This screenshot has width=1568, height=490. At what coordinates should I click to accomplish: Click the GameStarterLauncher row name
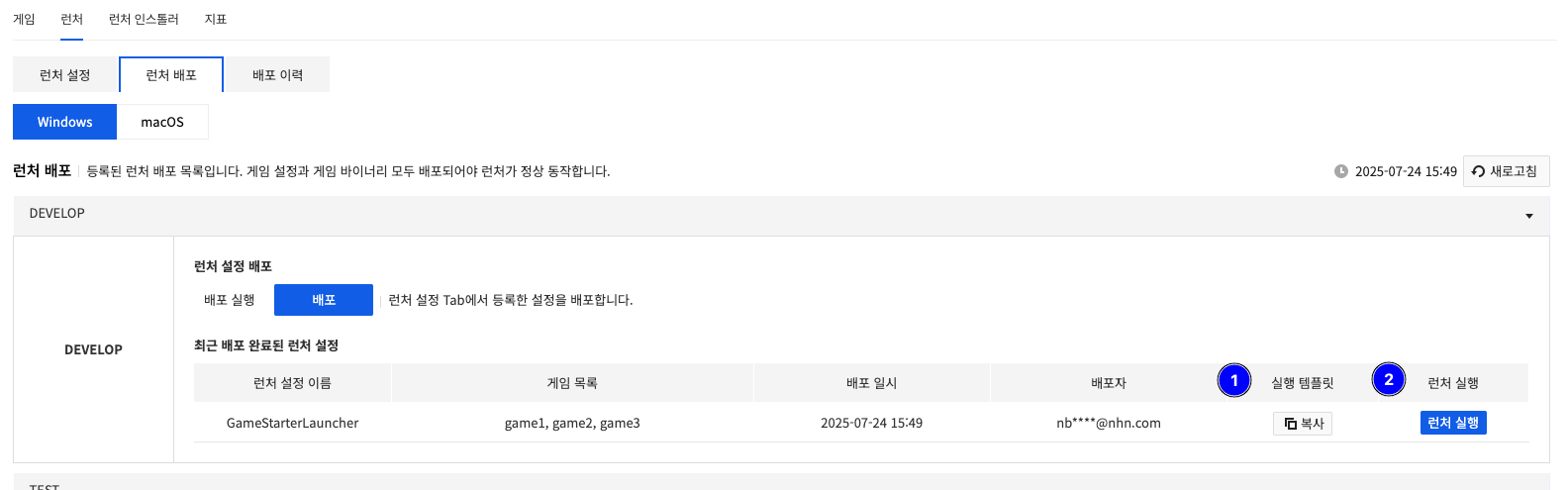292,423
